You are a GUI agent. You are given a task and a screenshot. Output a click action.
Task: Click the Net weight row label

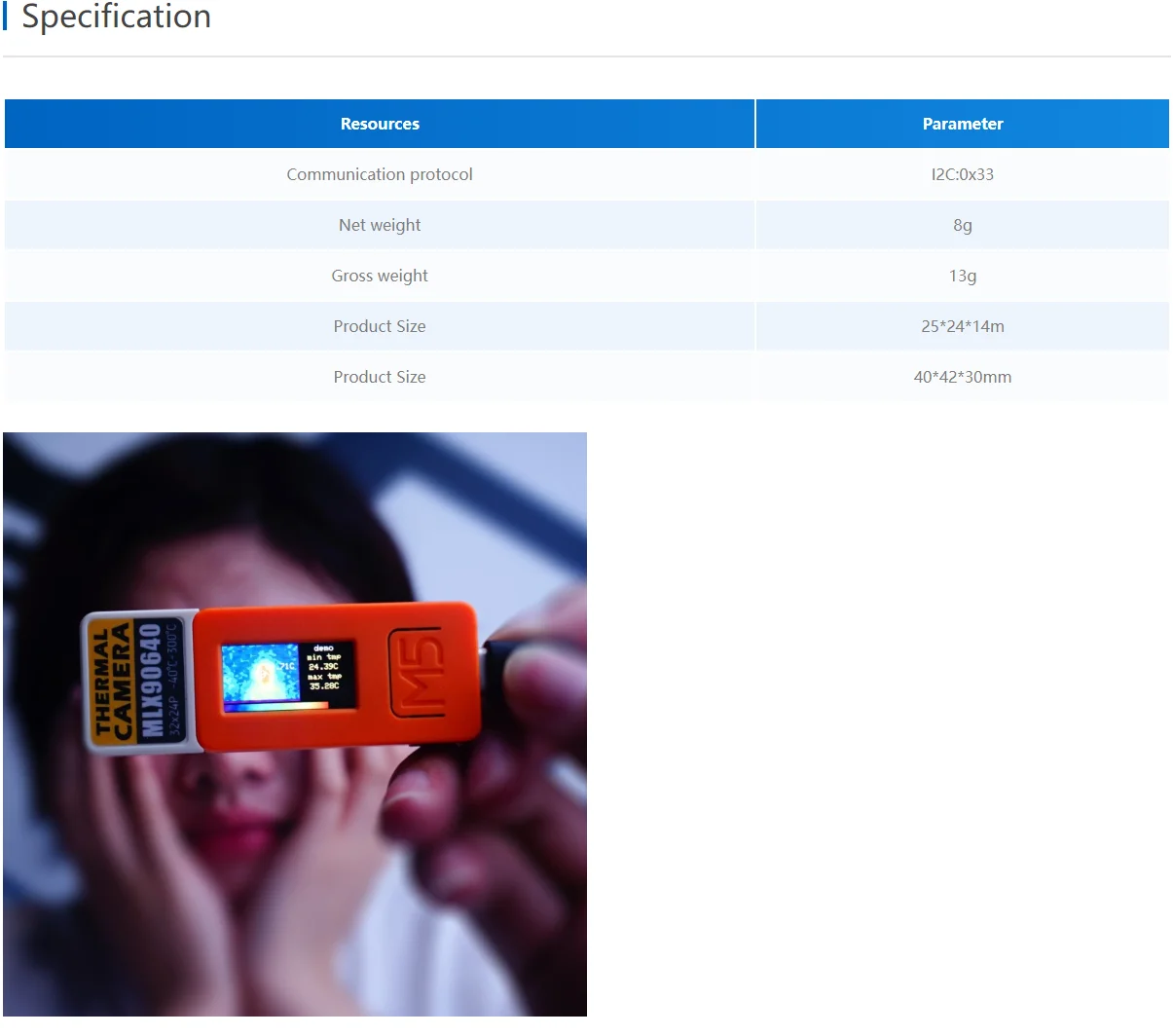pos(380,225)
